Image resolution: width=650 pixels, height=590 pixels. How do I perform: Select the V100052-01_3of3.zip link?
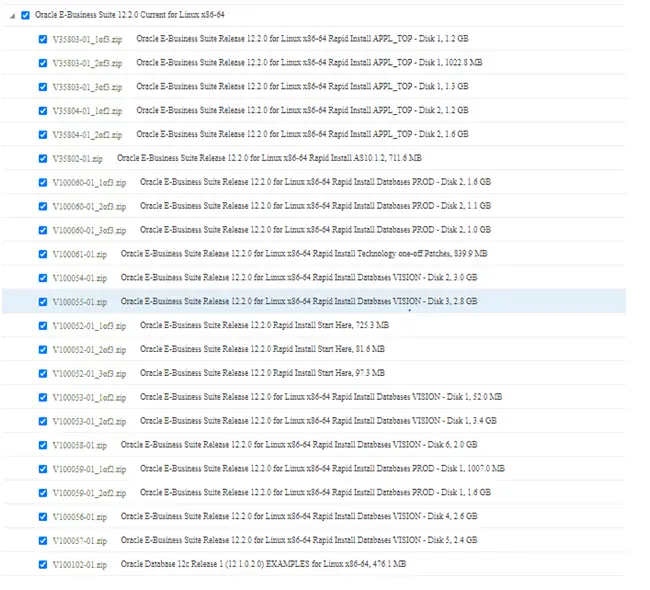[x=89, y=374]
